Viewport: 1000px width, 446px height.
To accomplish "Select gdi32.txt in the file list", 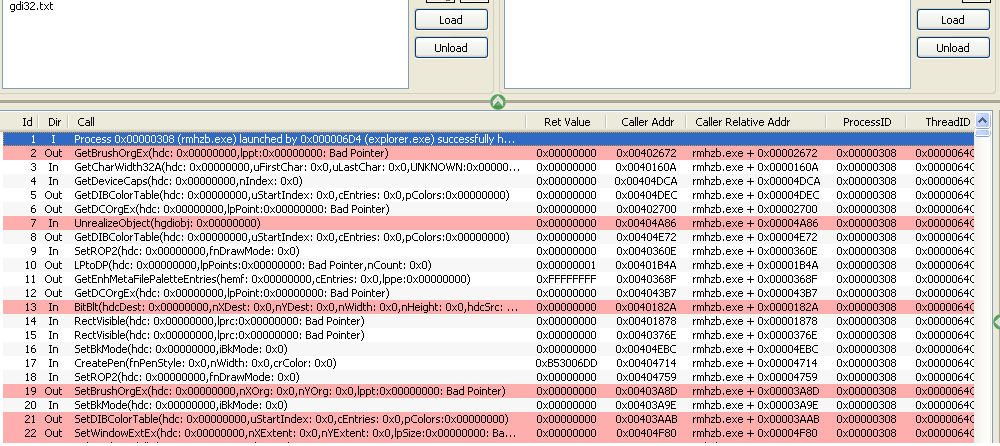I will pyautogui.click(x=31, y=7).
